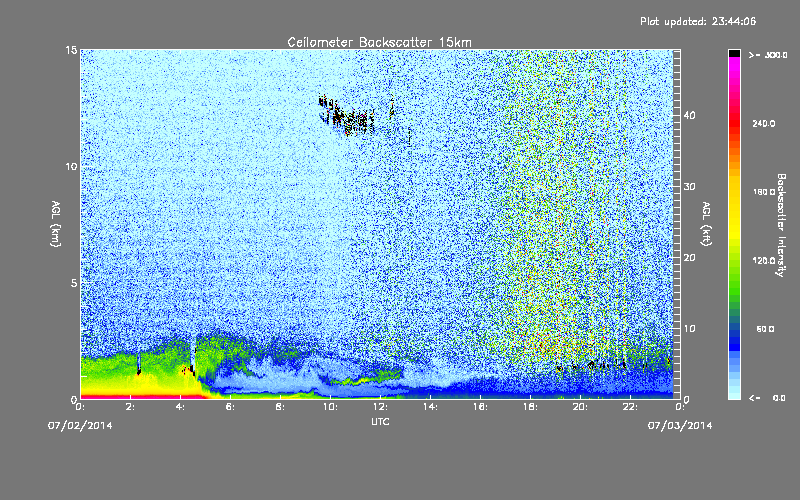Select the "Backscatter Intensity" colorbar title
This screenshot has height=500, width=800.
[x=781, y=225]
